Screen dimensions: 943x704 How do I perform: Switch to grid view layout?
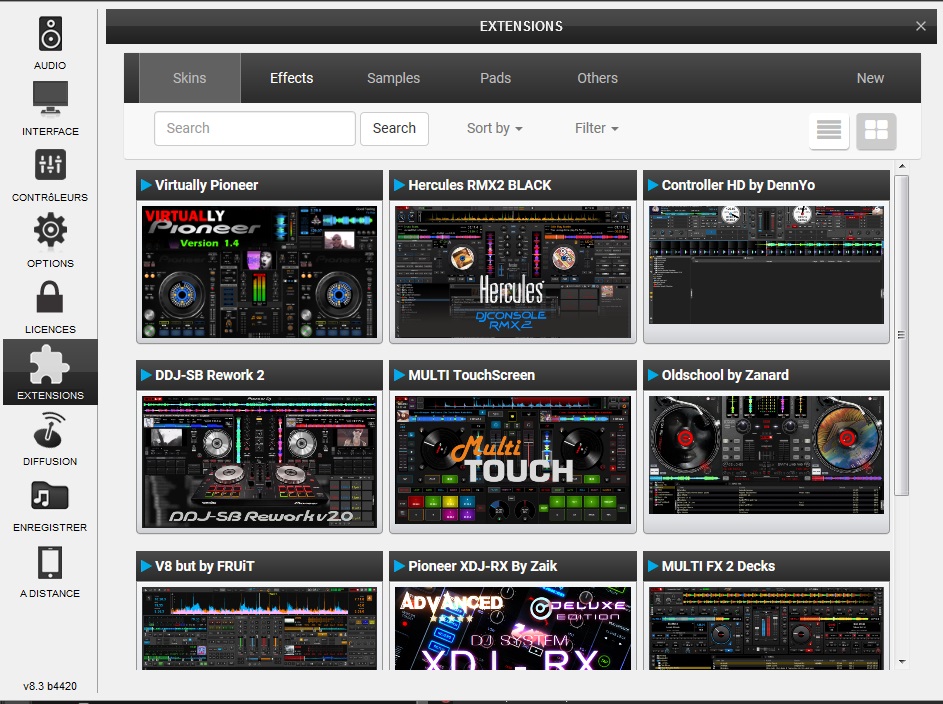(876, 130)
